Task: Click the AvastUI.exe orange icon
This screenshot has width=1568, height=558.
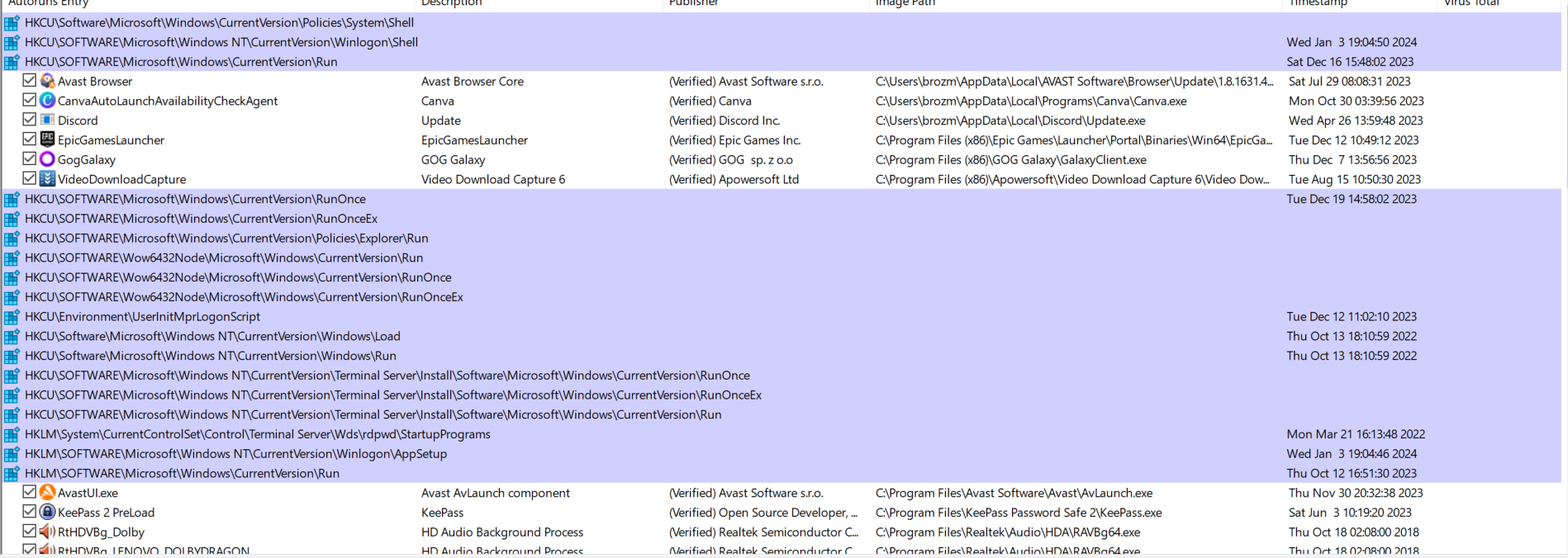Action: (x=47, y=493)
